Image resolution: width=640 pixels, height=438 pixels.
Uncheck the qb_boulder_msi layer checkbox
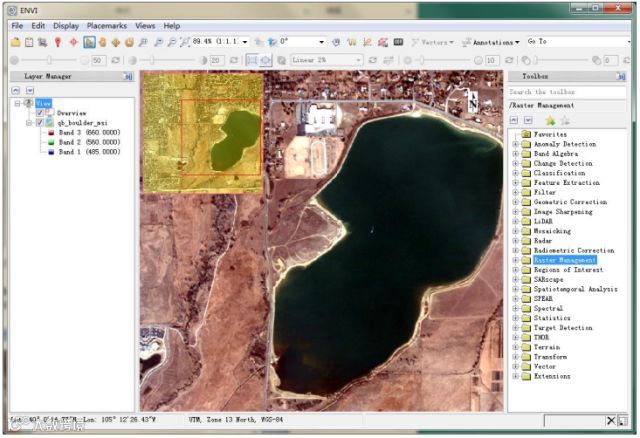point(41,123)
